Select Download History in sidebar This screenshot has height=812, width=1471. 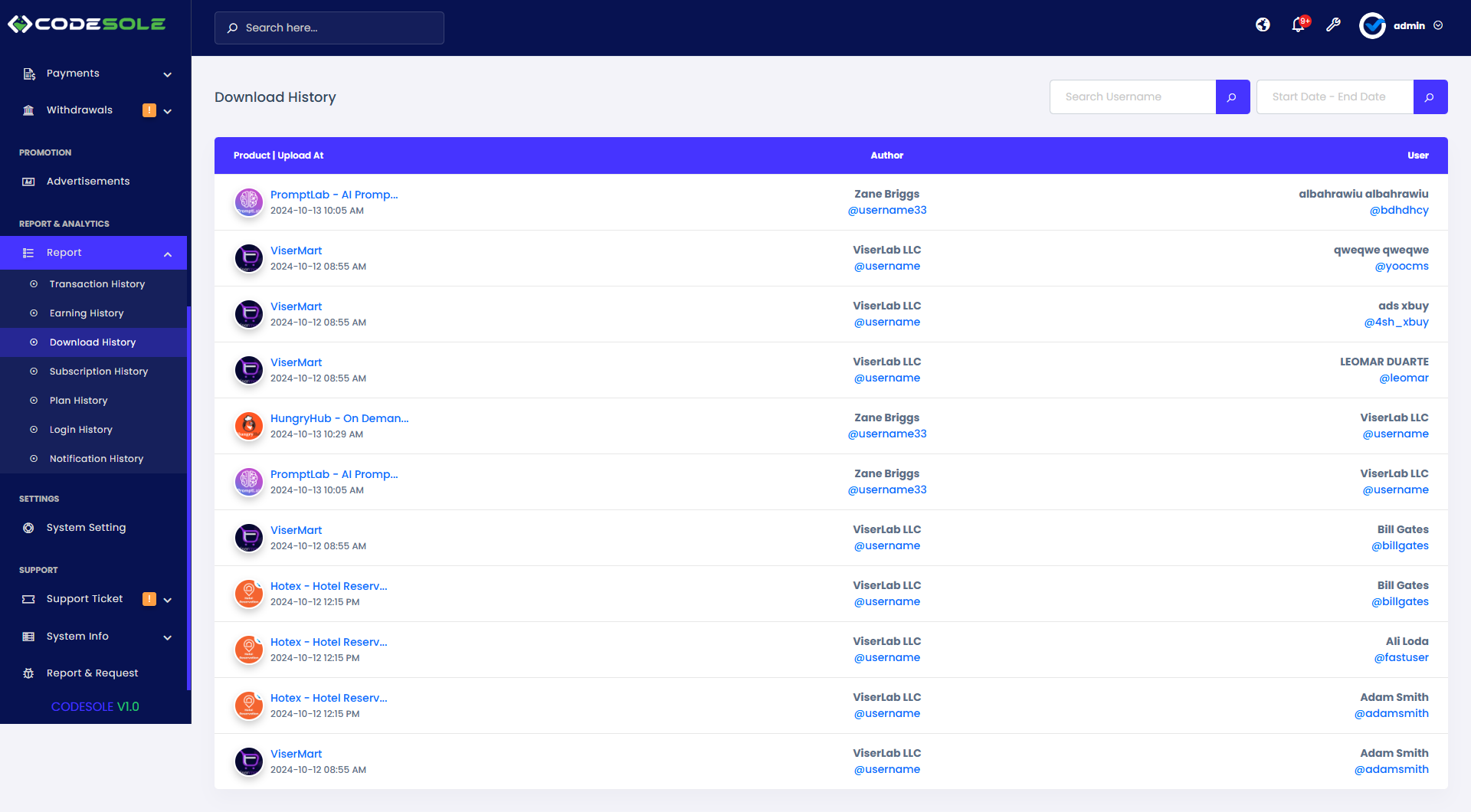tap(93, 342)
